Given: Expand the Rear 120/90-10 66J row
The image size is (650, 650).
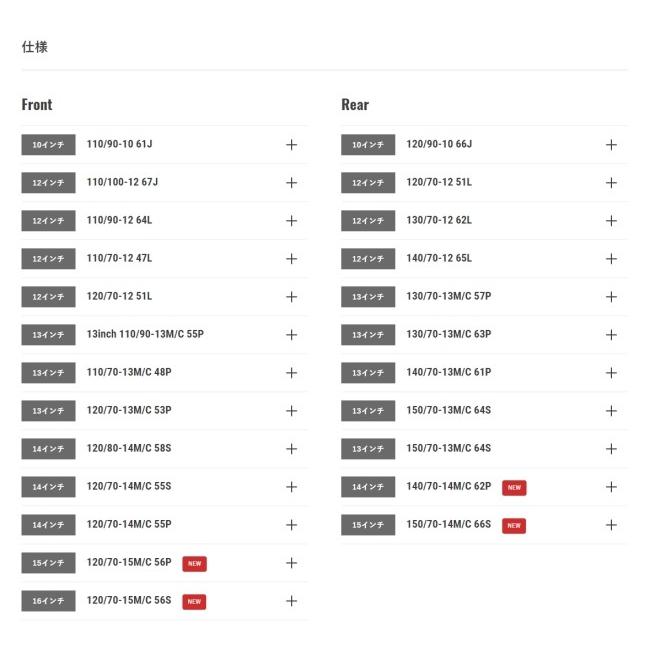Looking at the screenshot, I should click(611, 145).
